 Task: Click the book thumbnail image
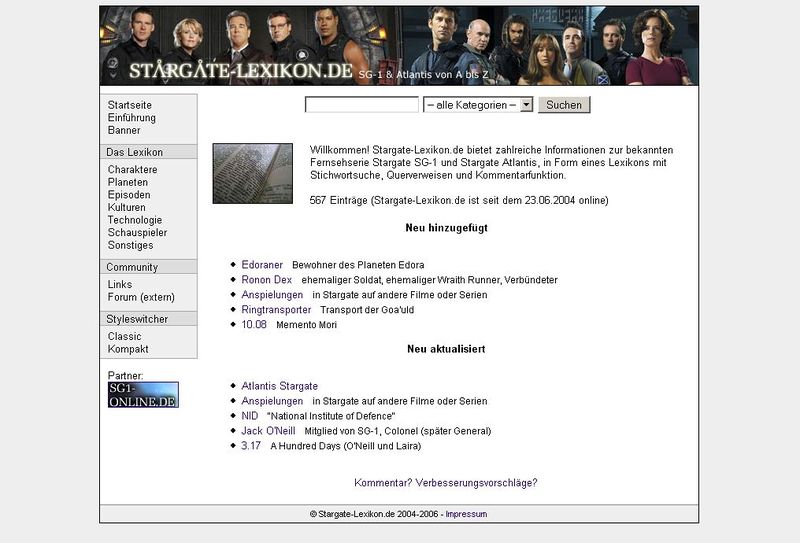point(252,173)
